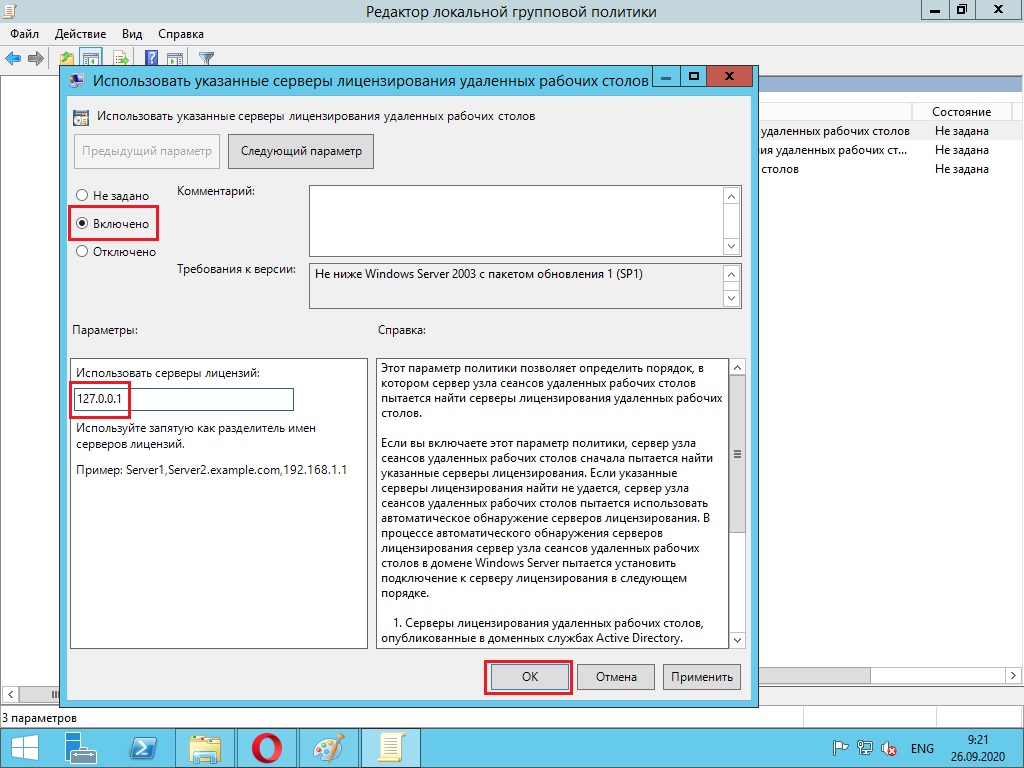Open File Explorer from the taskbar
The width and height of the screenshot is (1024, 768).
(204, 748)
